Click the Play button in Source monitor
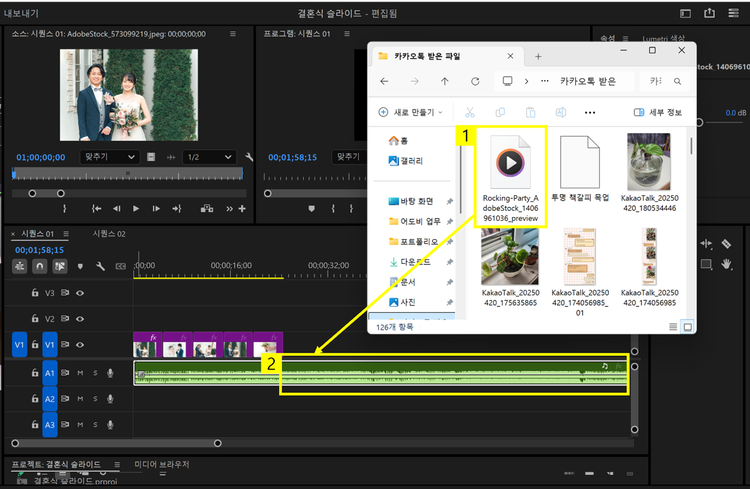Viewport: 750px width, 489px height. (x=136, y=208)
